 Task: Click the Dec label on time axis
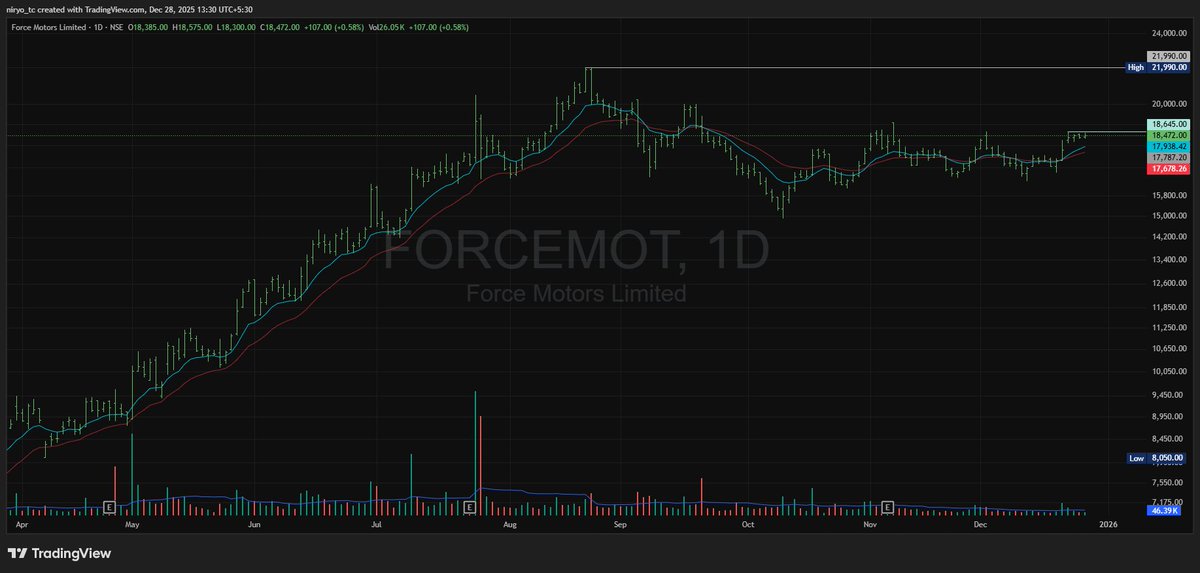(x=980, y=523)
